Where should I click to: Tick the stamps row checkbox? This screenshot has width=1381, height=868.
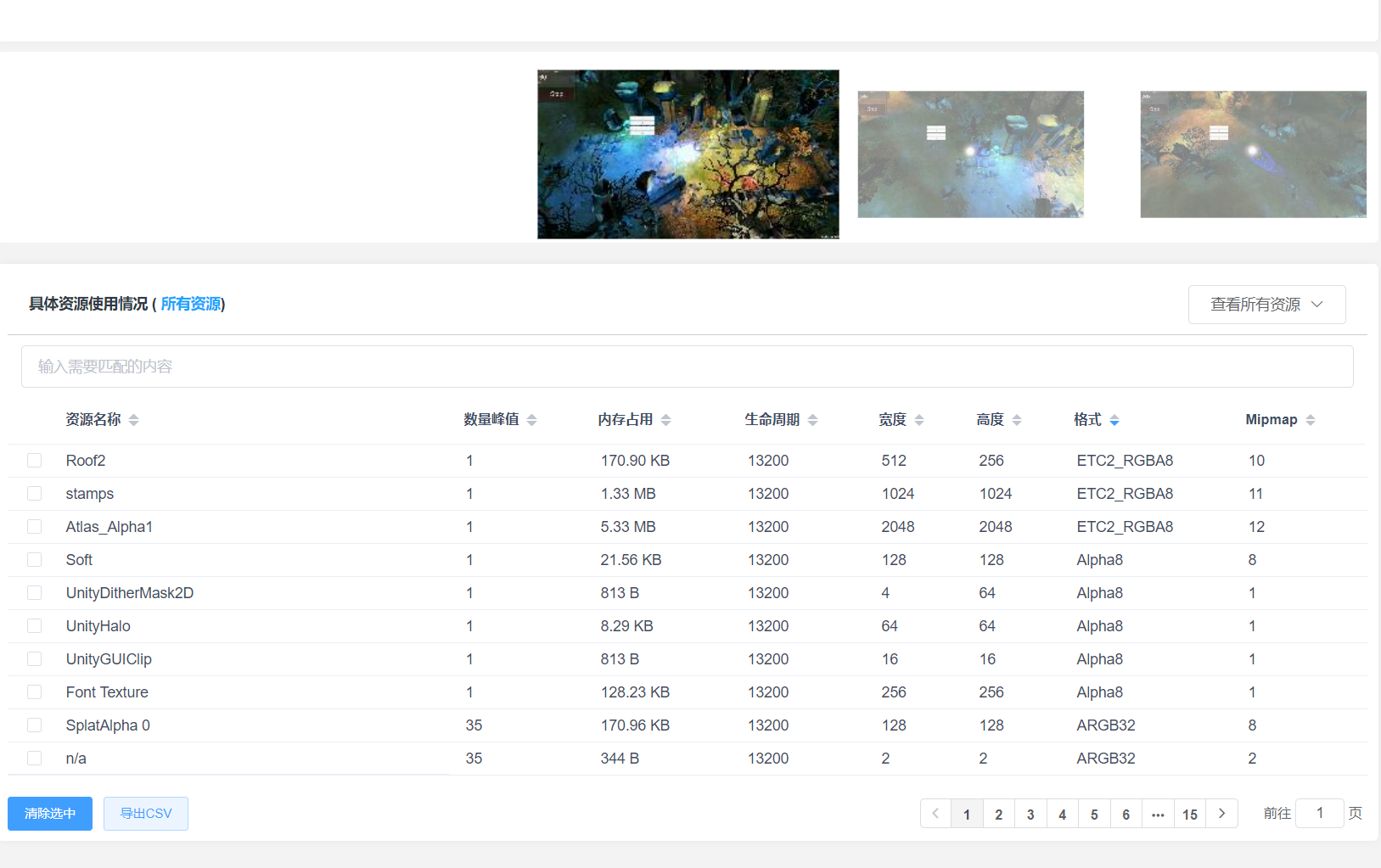(34, 493)
